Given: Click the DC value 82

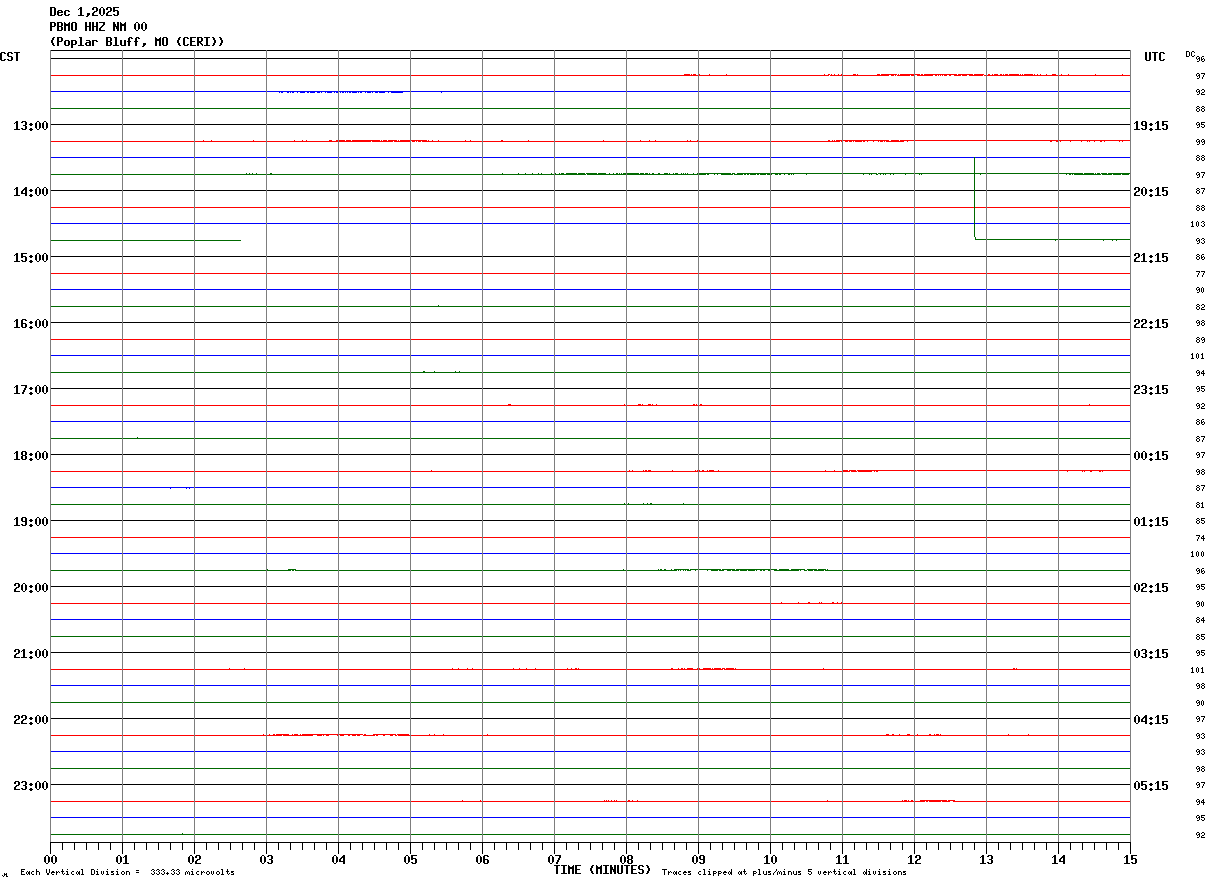Looking at the screenshot, I should (x=1200, y=306).
